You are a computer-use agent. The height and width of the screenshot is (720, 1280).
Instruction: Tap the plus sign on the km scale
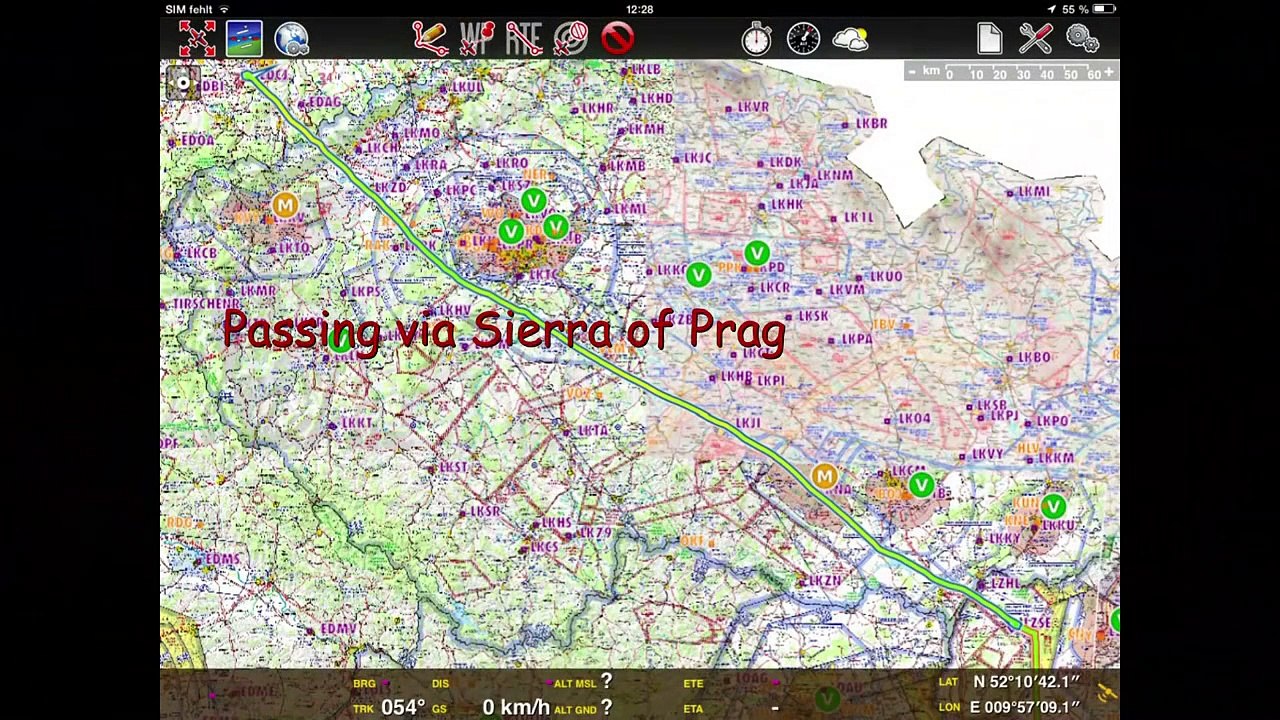pyautogui.click(x=1108, y=72)
